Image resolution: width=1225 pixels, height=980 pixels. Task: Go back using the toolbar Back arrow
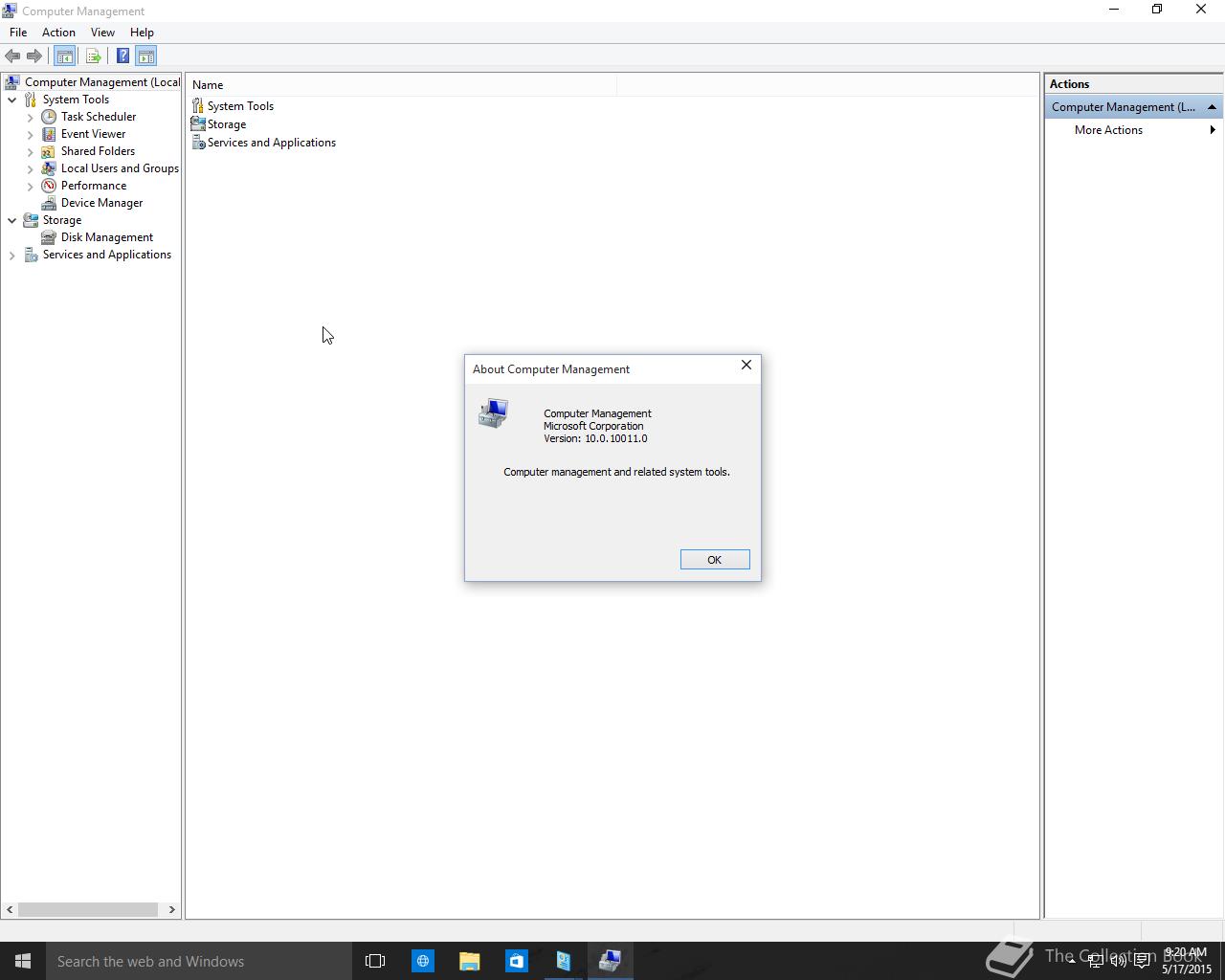pyautogui.click(x=12, y=56)
